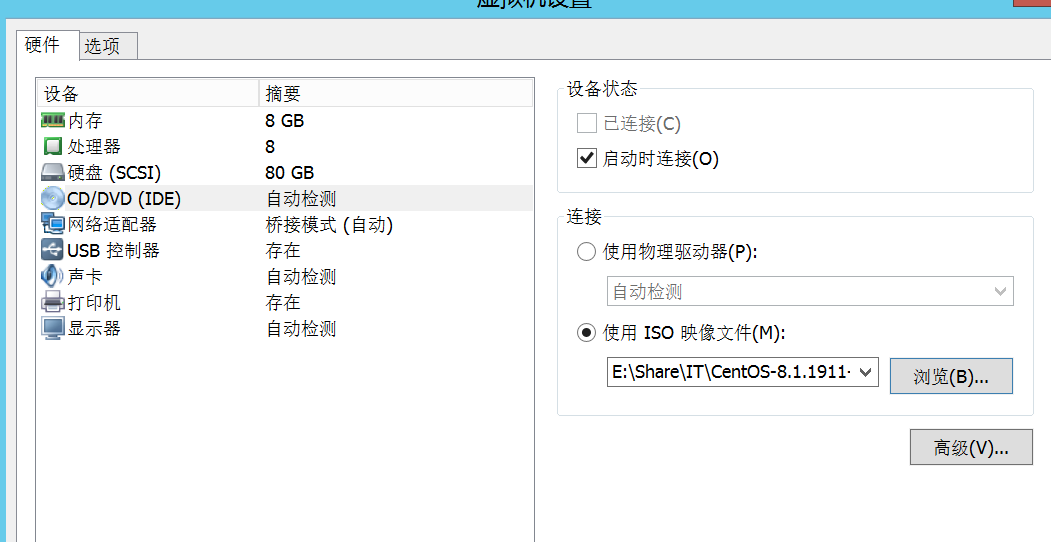Click the processor (处理器) chip icon
Viewport: 1051px width, 542px height.
point(52,146)
